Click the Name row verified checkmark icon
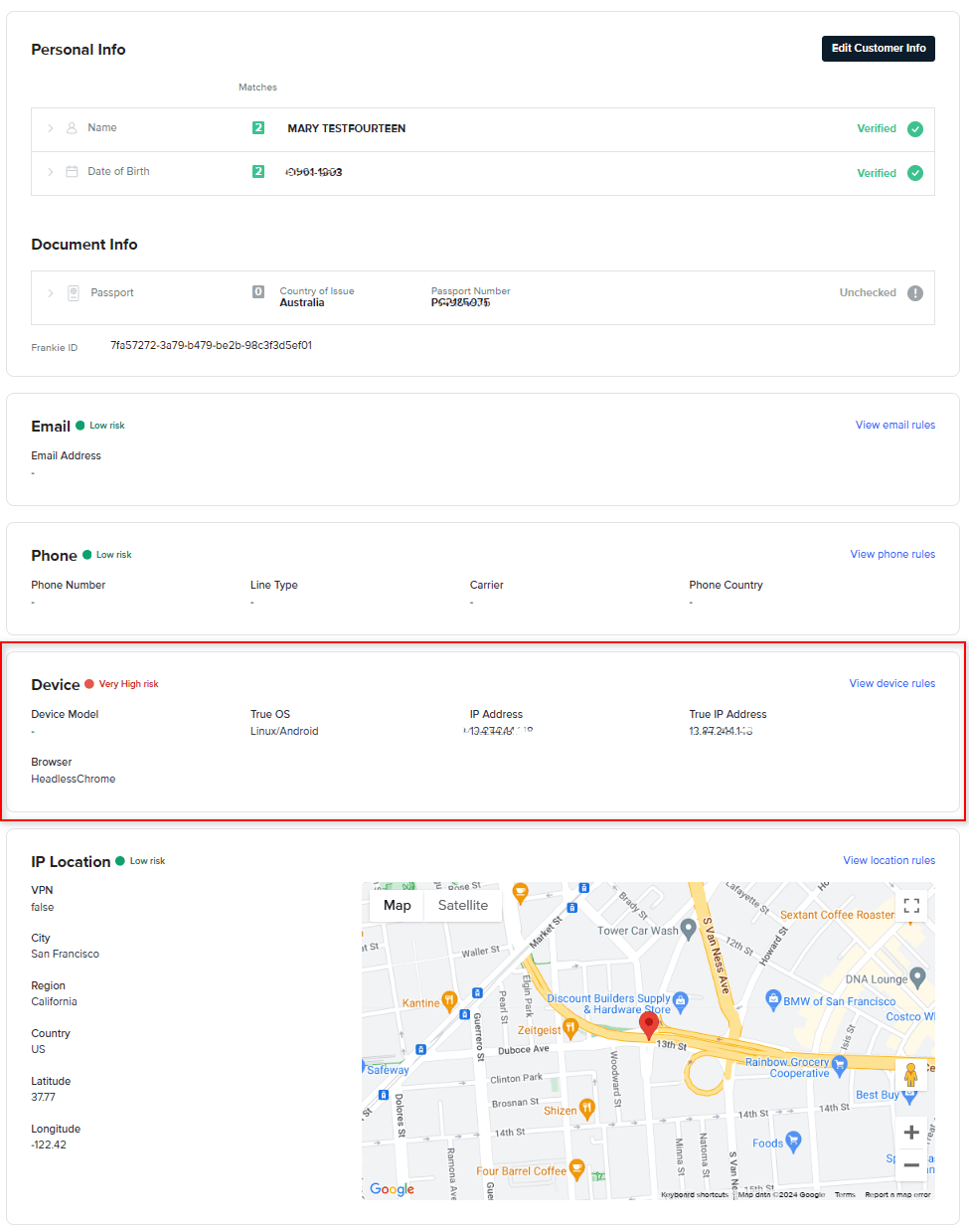This screenshot has height=1232, width=969. pos(915,129)
